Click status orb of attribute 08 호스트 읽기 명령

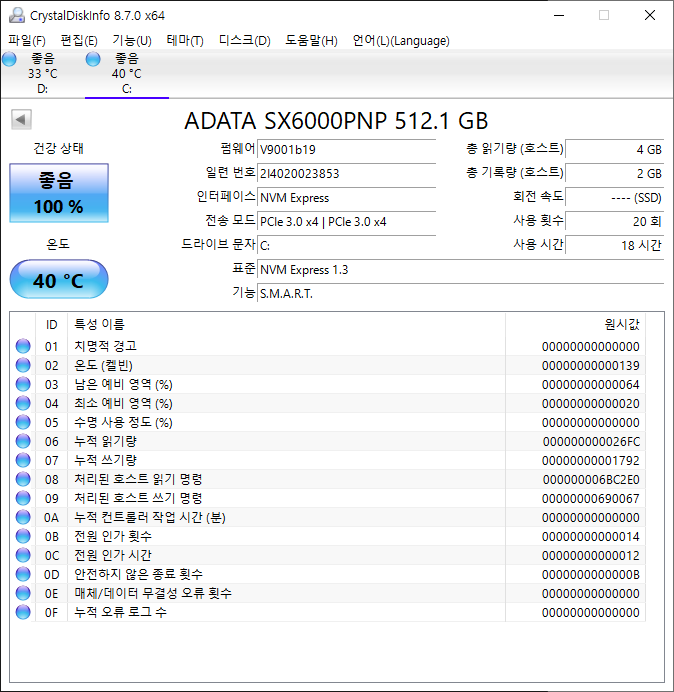pyautogui.click(x=23, y=479)
